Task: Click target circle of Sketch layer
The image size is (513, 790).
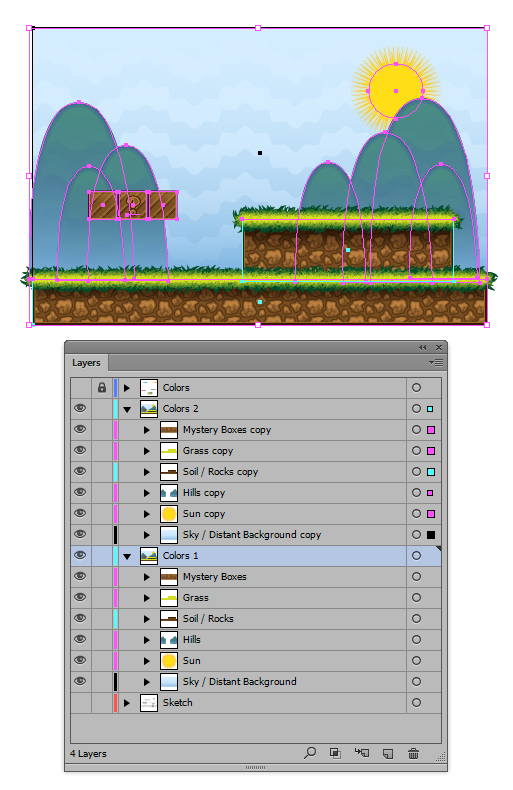Action: (416, 702)
